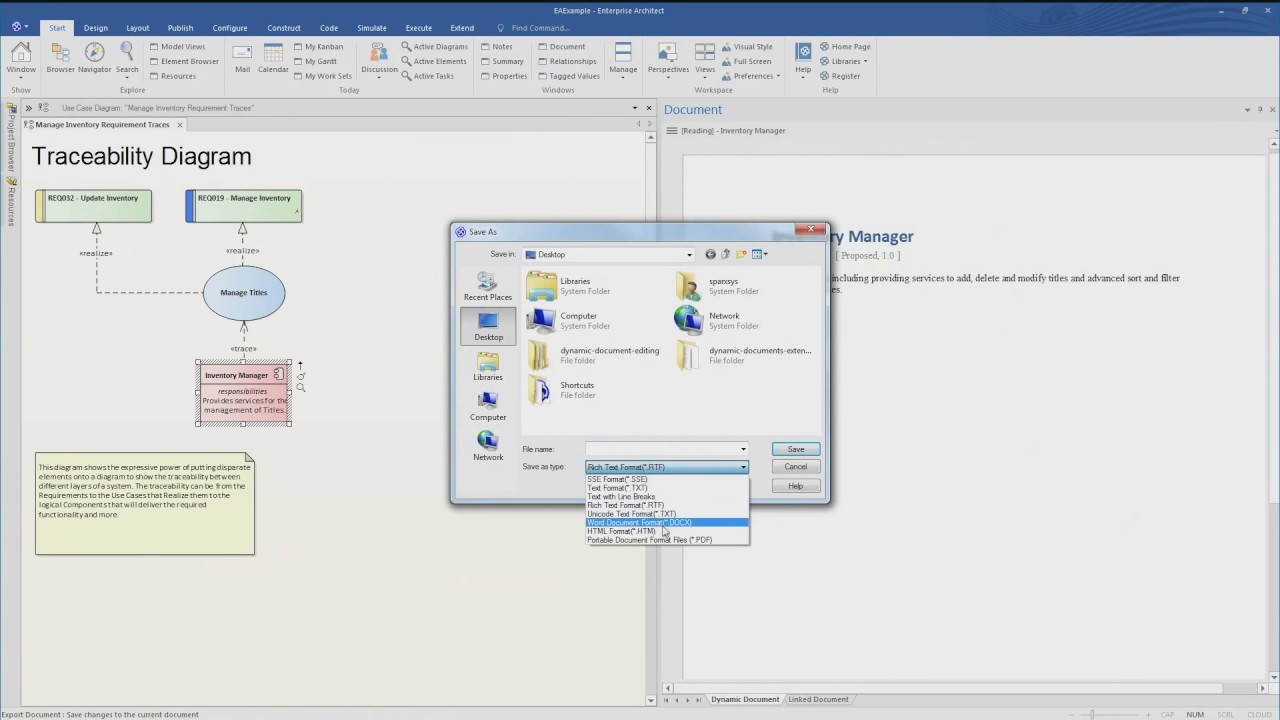Toggle the My Gantt option

(x=315, y=61)
